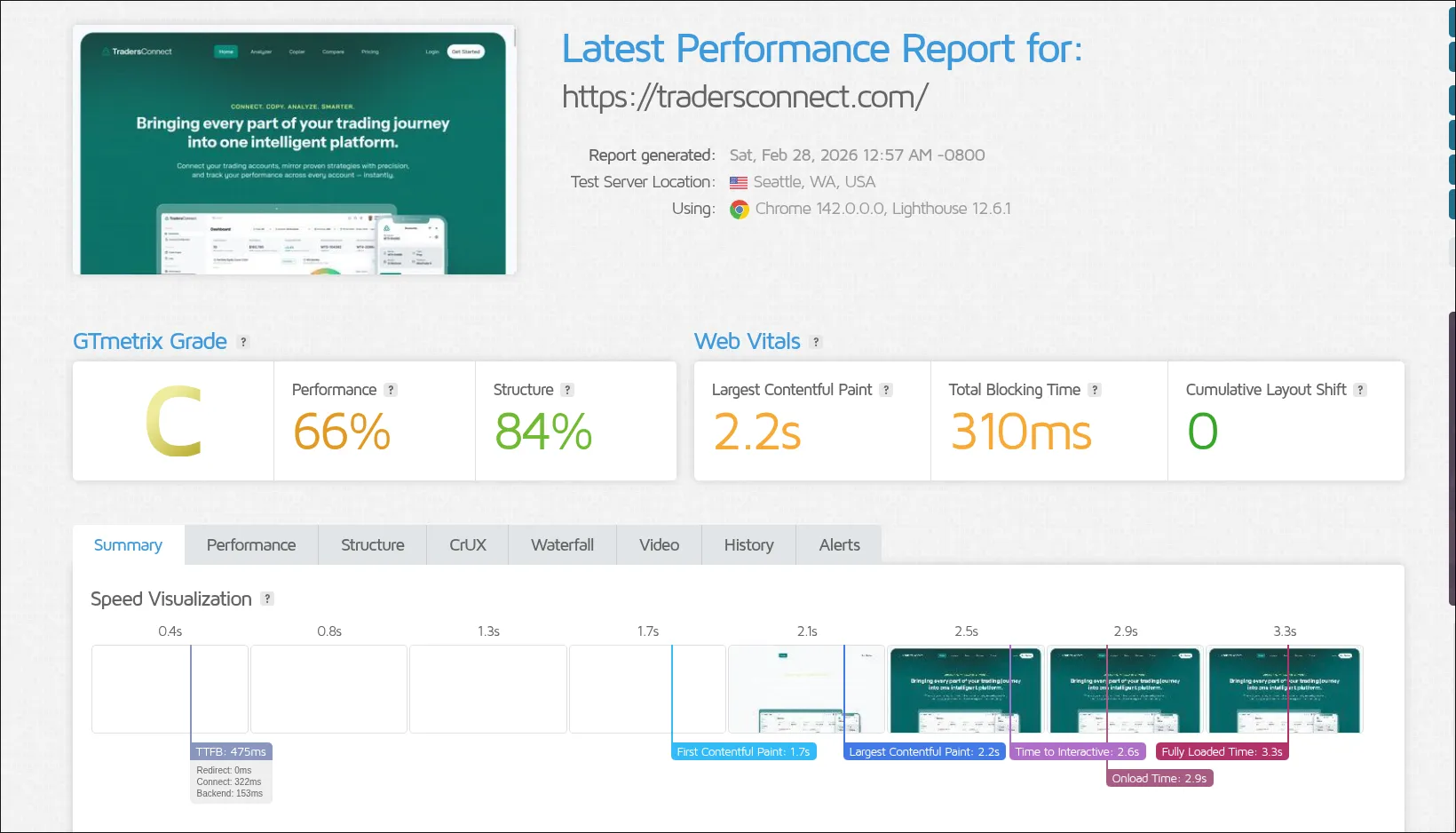Open the https://tradersconnect.com/ link

(x=744, y=97)
